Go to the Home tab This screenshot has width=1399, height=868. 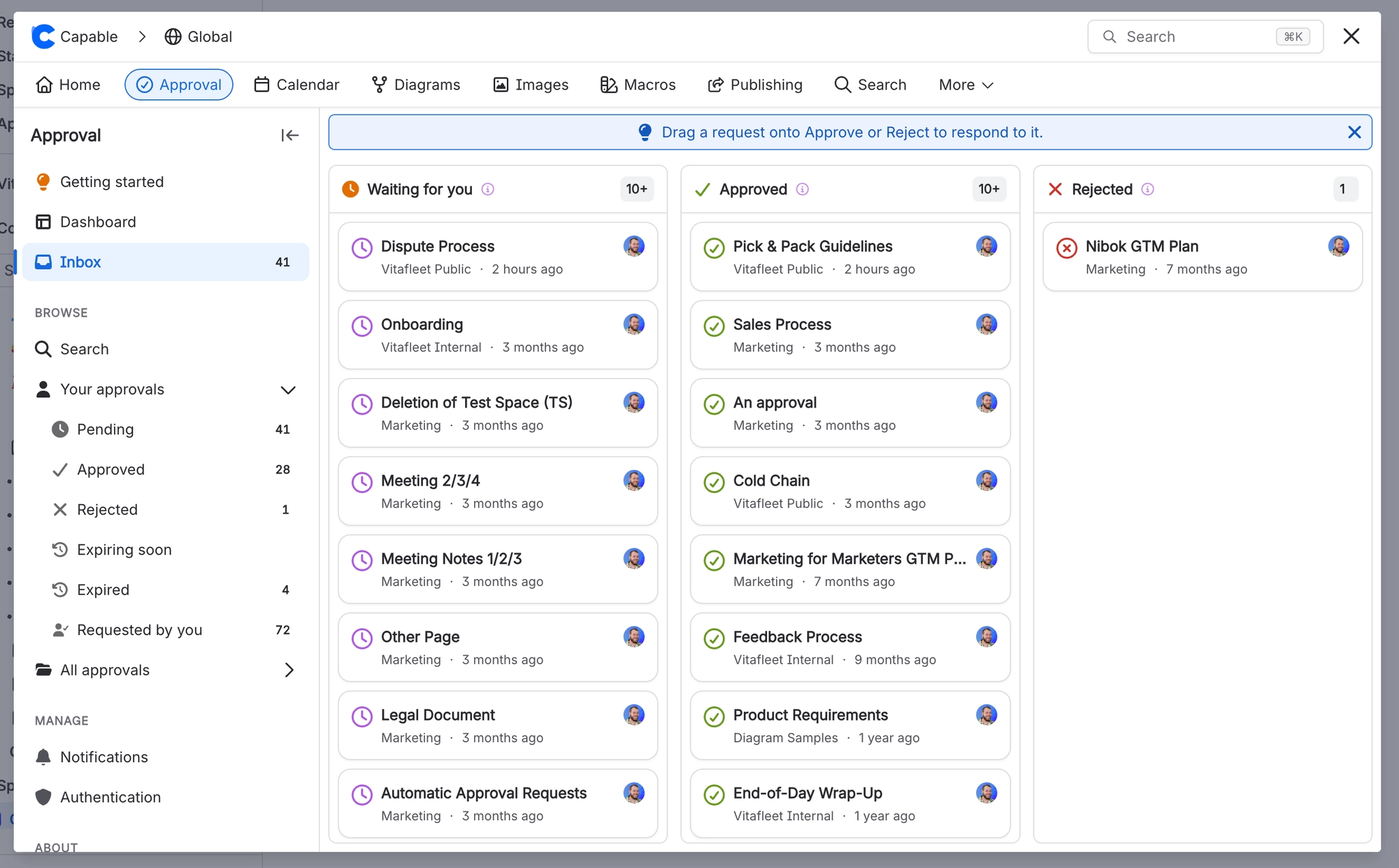[x=68, y=85]
